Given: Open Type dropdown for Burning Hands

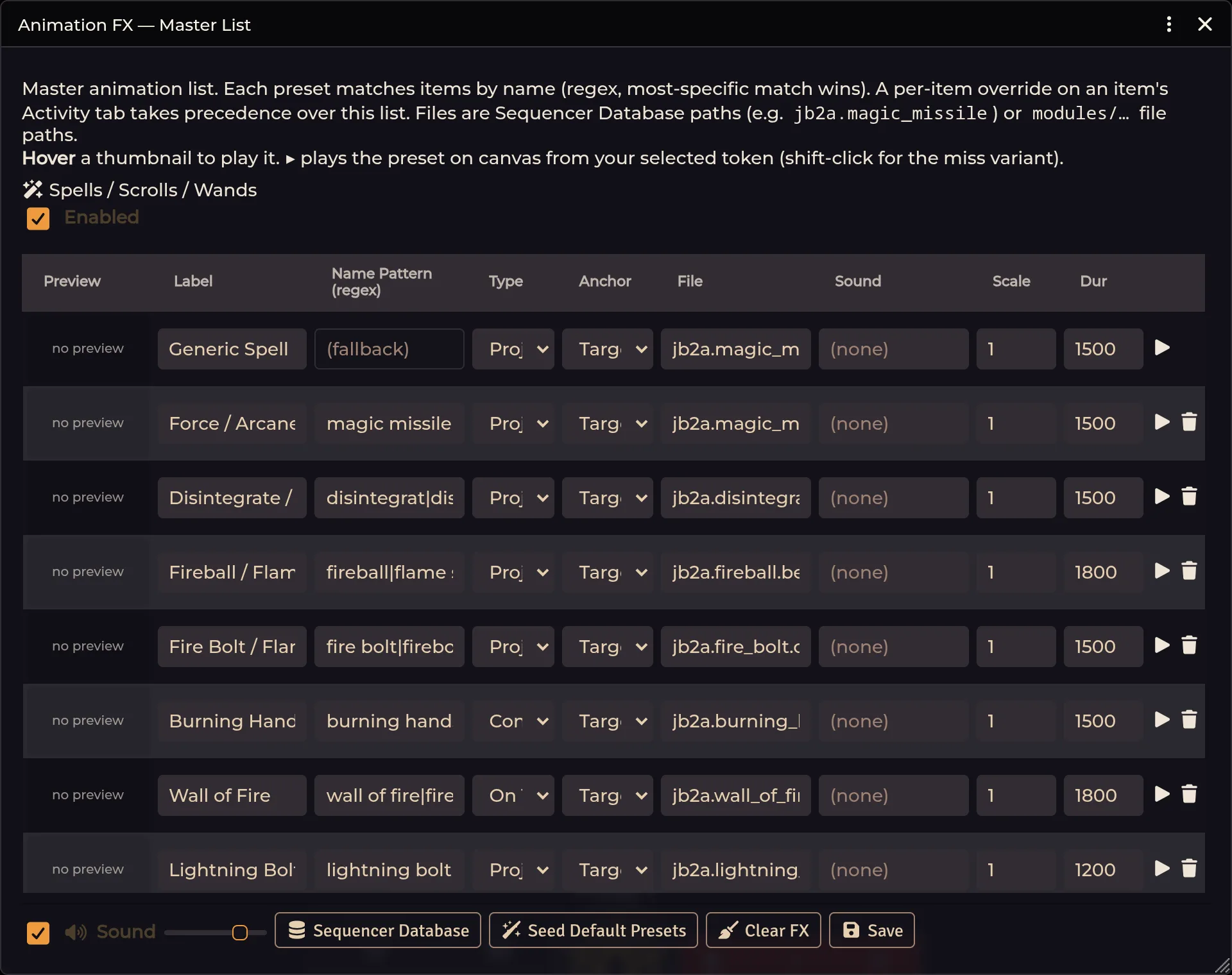Looking at the screenshot, I should (x=513, y=721).
